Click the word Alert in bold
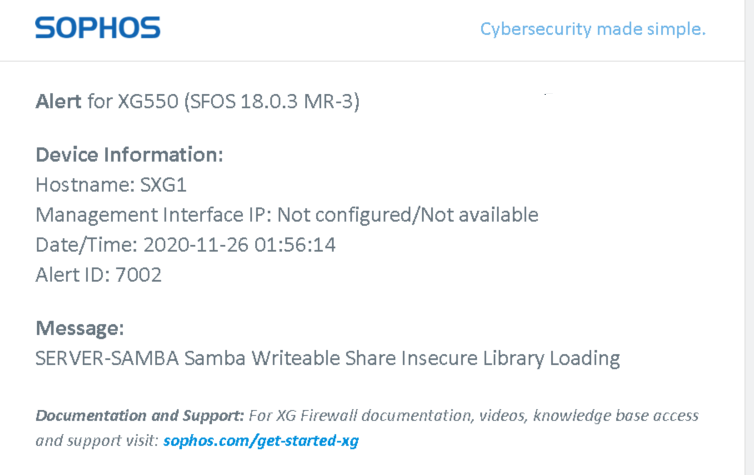Viewport: 756px width, 475px height. [58, 102]
